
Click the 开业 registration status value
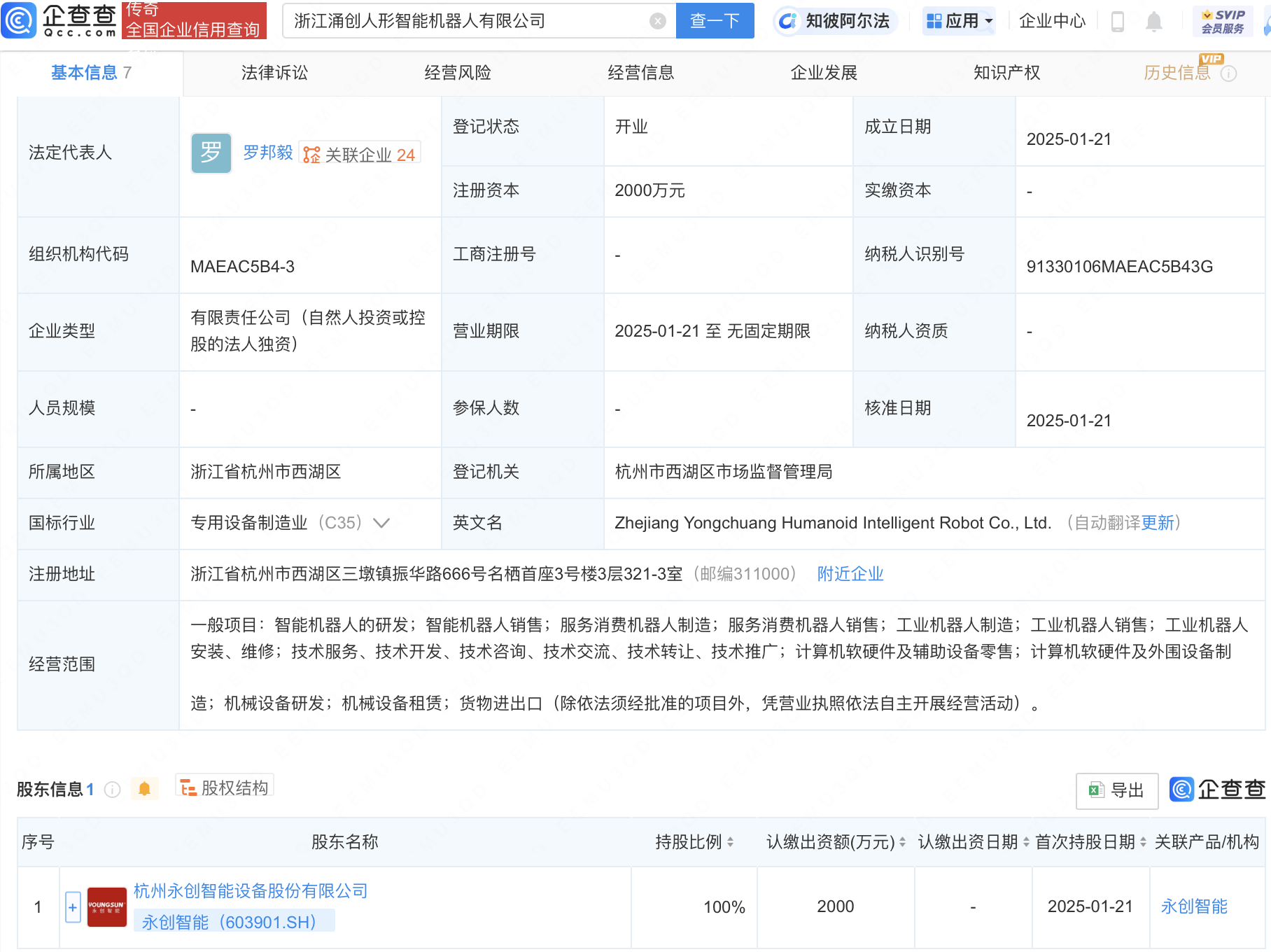(x=631, y=127)
